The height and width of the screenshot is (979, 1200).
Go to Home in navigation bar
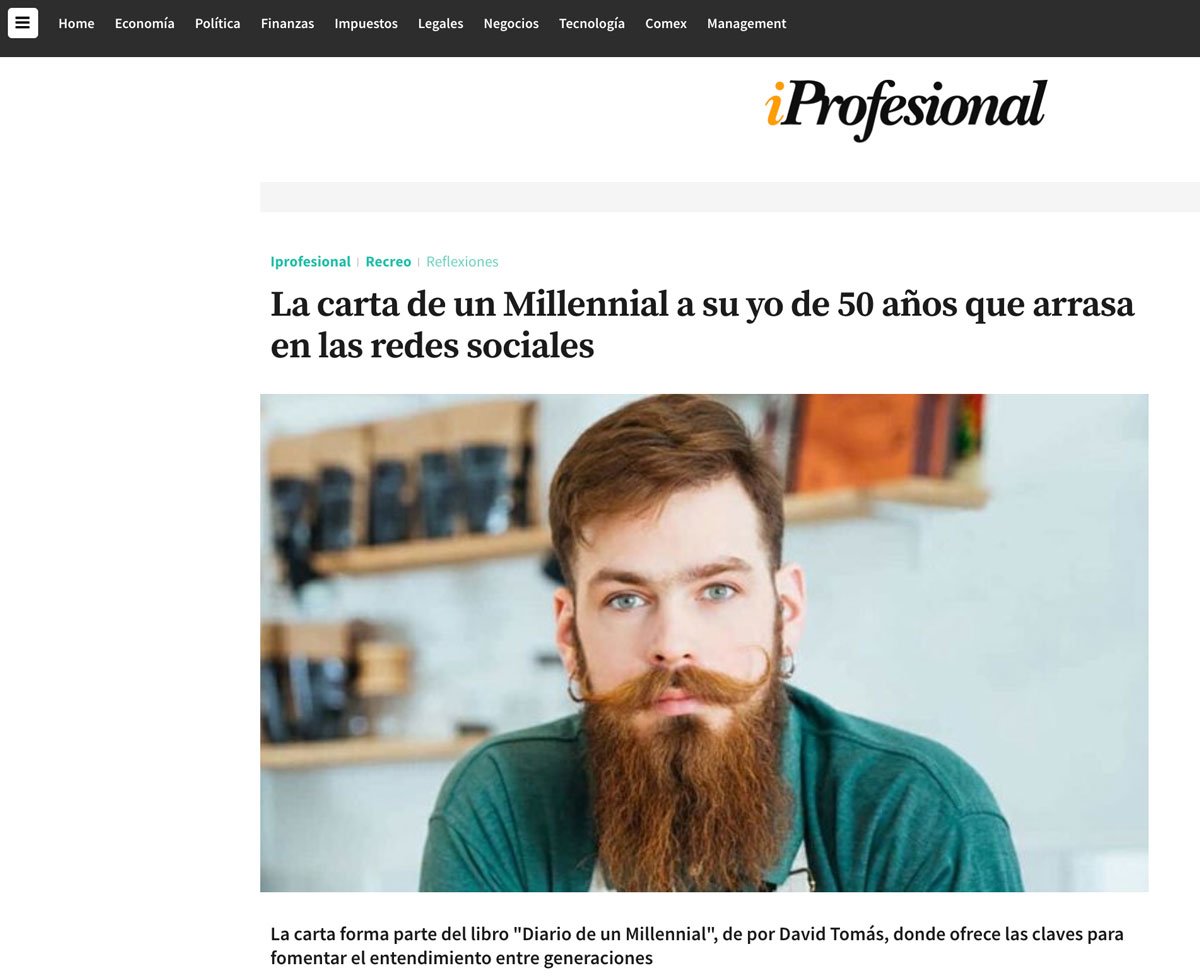(76, 23)
